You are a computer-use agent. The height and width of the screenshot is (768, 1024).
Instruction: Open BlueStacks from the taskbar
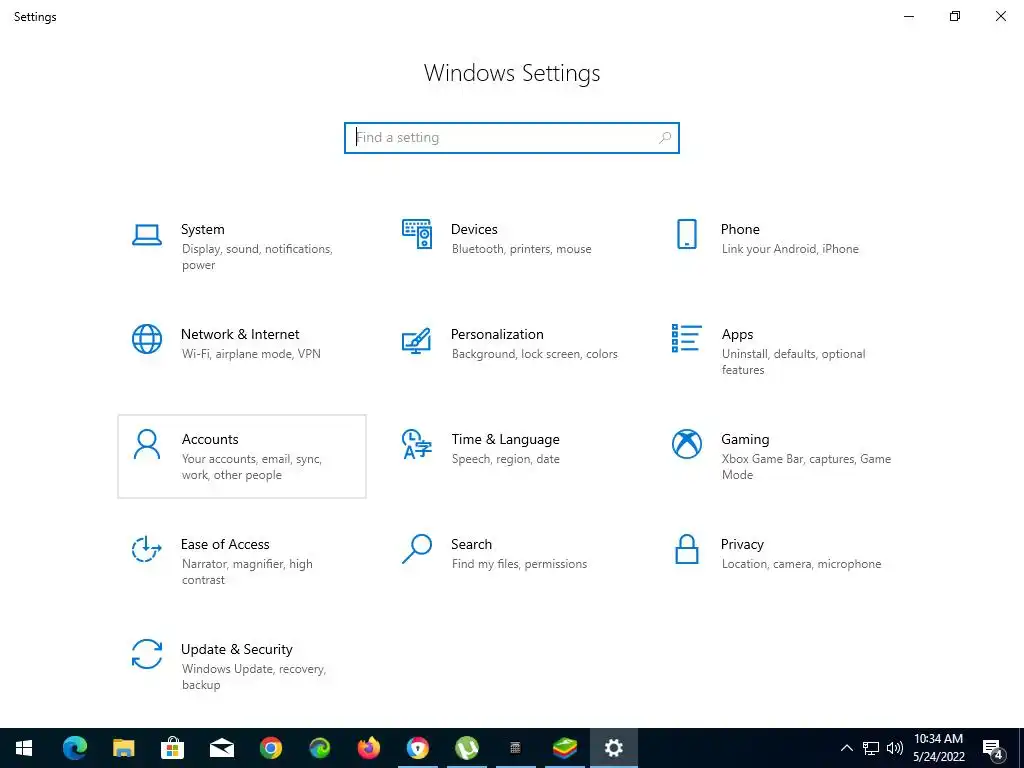[564, 748]
